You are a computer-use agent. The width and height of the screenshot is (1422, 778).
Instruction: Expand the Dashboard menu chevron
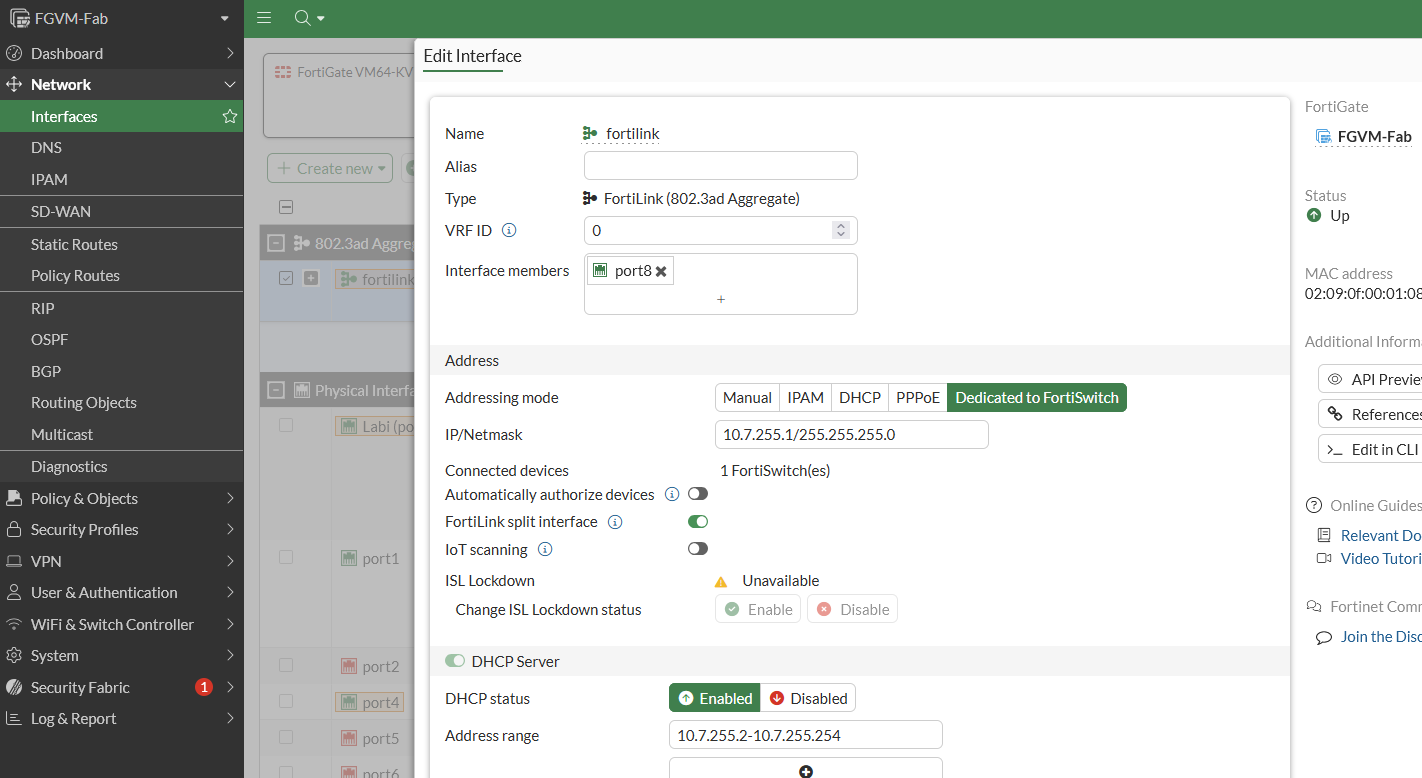[x=230, y=53]
